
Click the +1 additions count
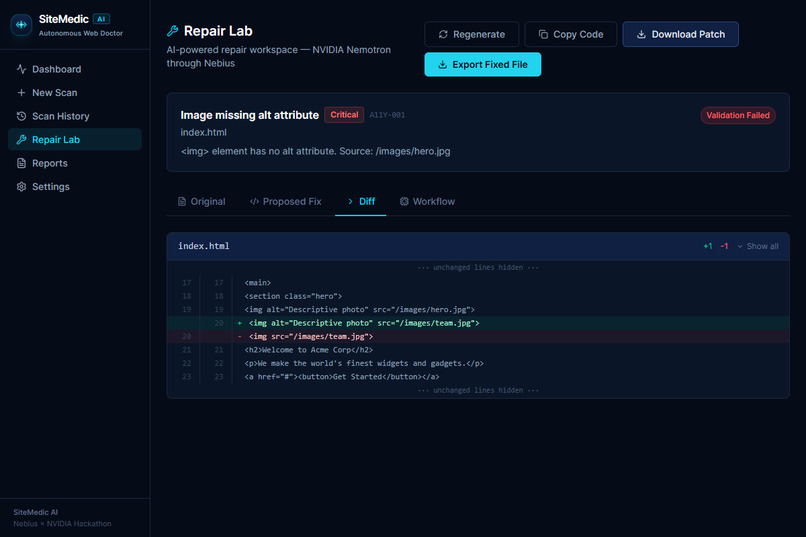[708, 247]
